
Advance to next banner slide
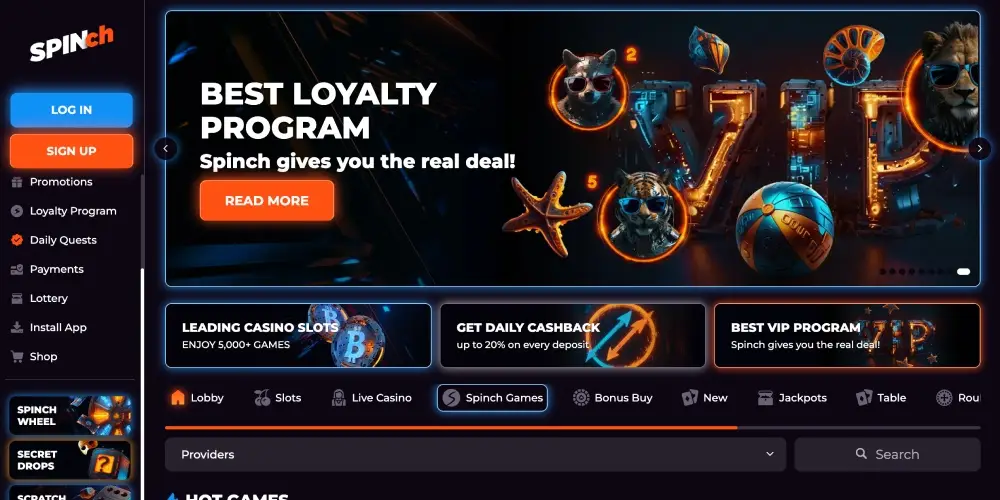[980, 149]
